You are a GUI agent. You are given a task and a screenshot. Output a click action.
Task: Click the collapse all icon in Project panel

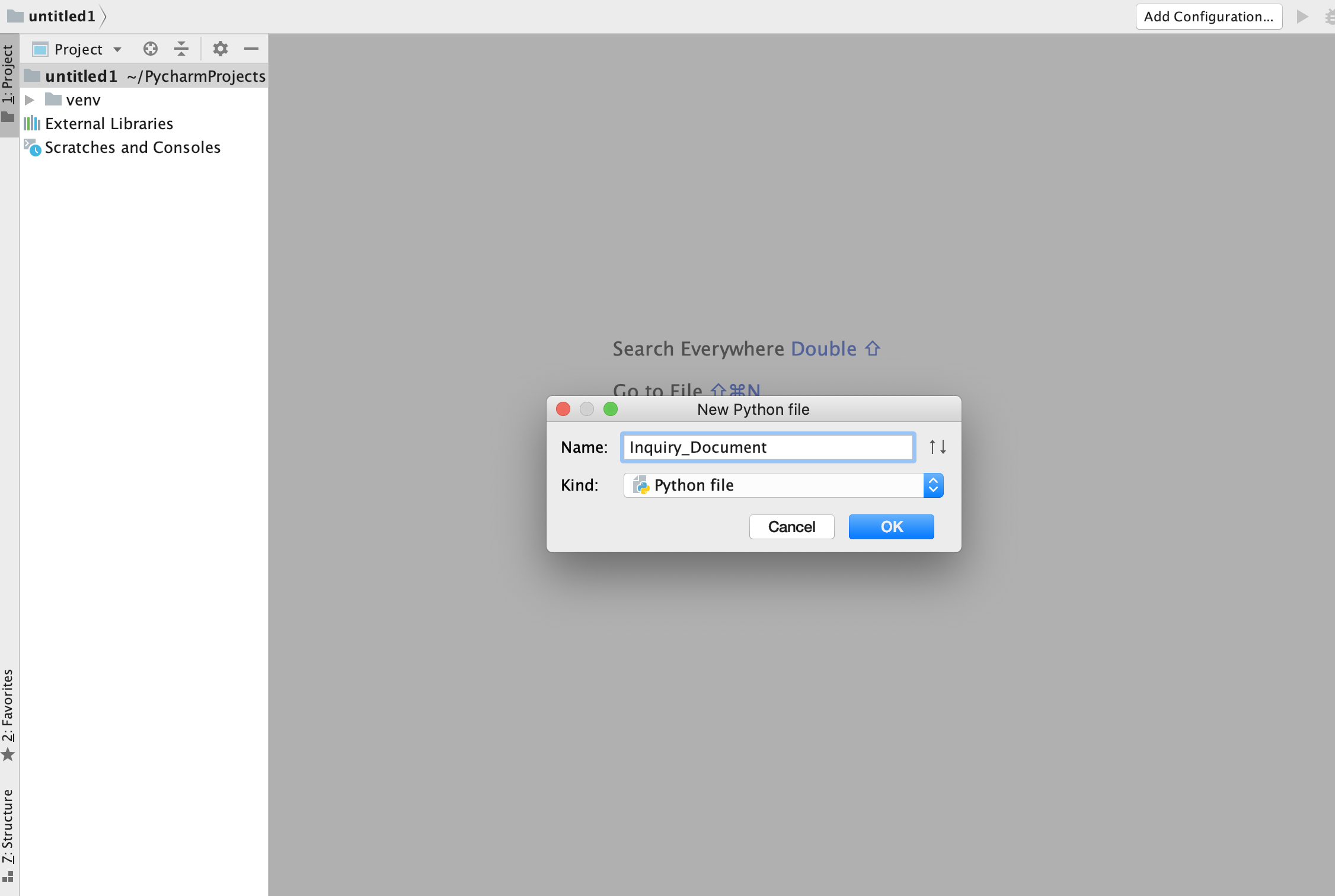tap(181, 49)
